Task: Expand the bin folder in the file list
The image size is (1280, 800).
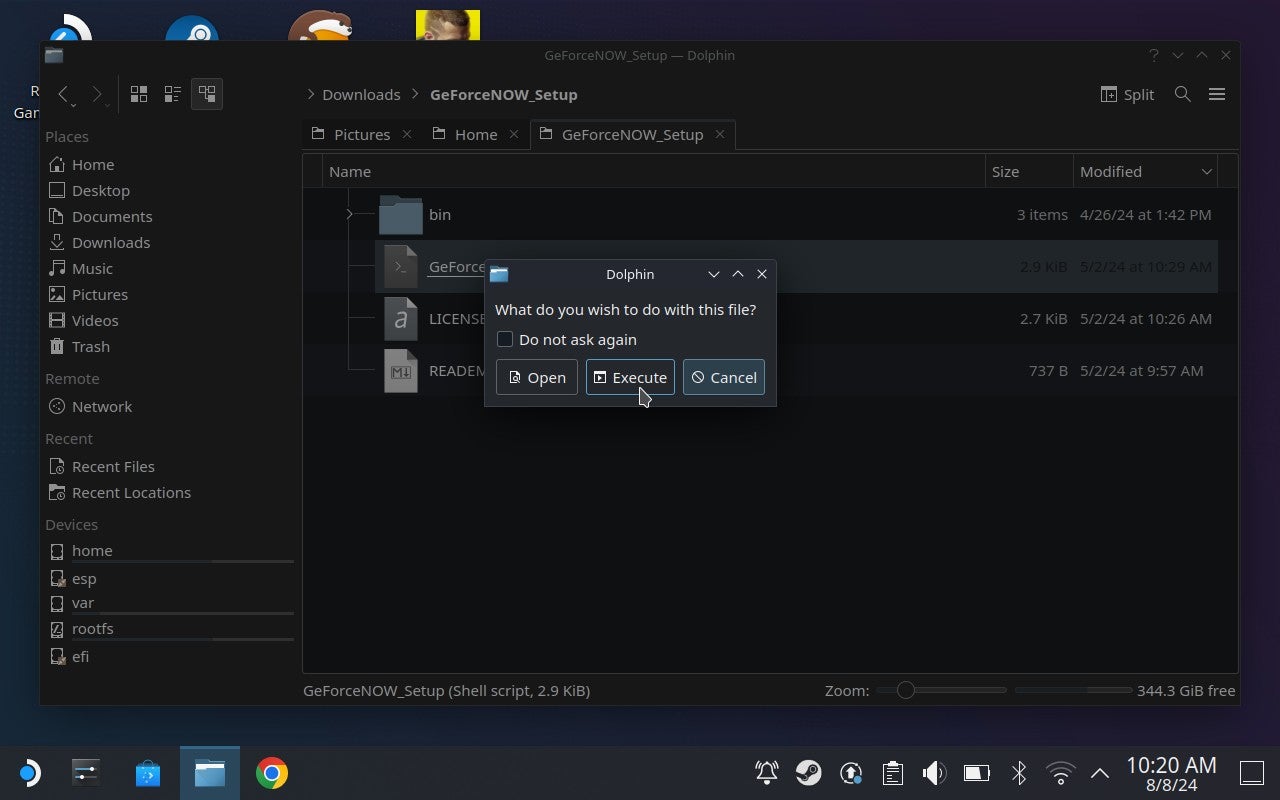Action: [349, 214]
